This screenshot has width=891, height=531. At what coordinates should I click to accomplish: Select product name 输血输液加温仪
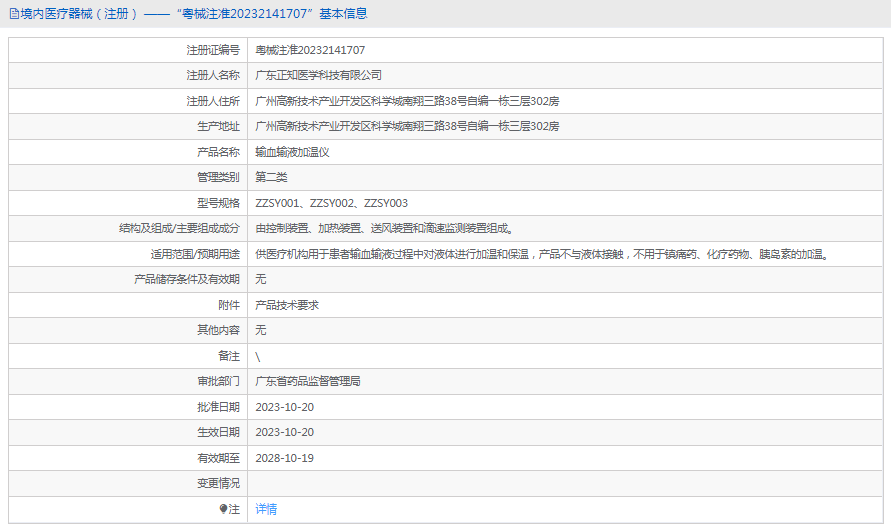292,152
